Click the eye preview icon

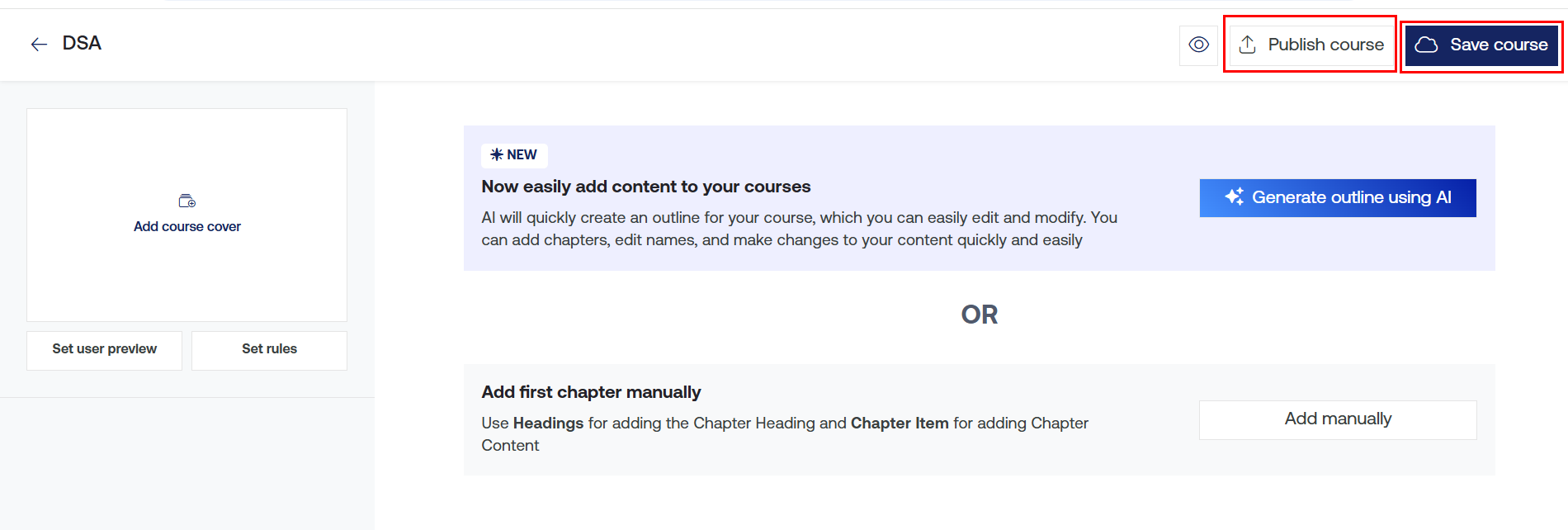(x=1198, y=45)
